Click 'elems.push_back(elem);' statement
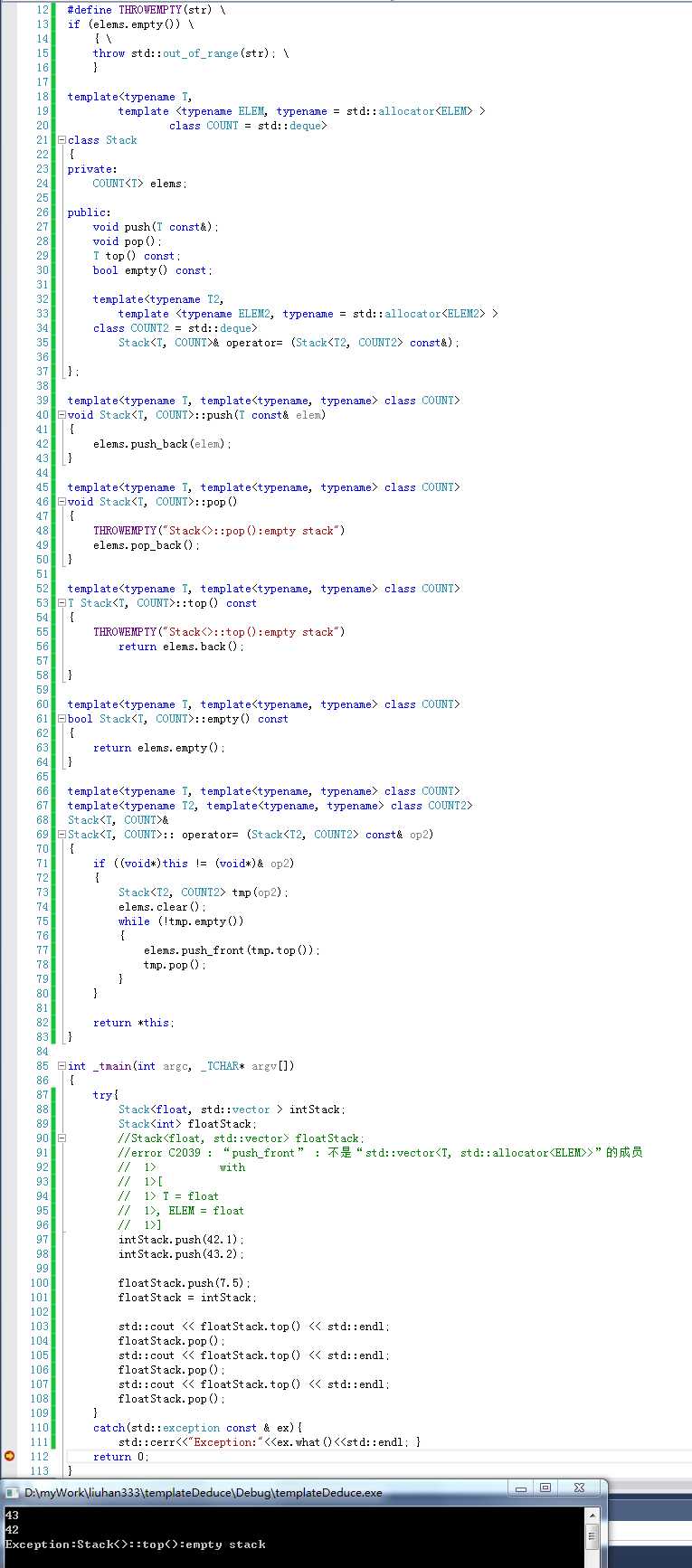The height and width of the screenshot is (1568, 692). click(x=163, y=444)
